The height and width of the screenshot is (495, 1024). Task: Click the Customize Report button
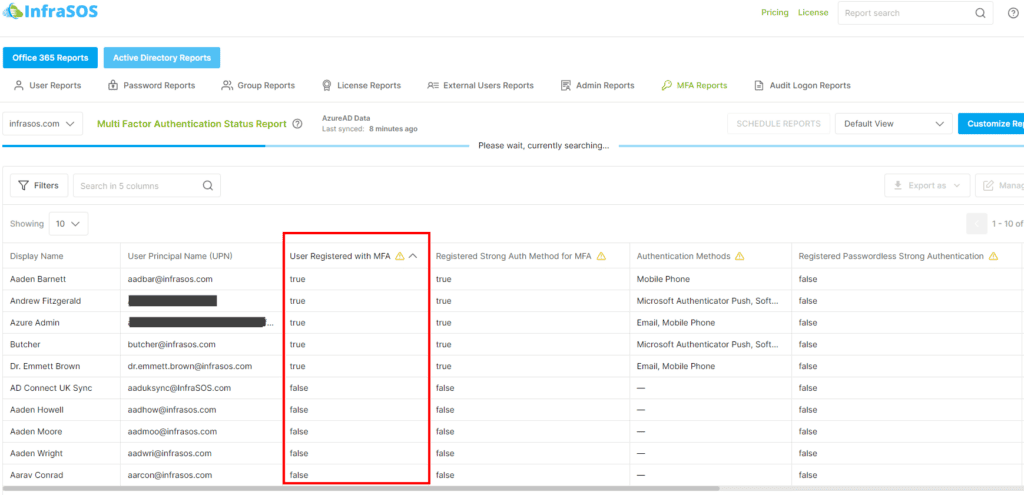tap(991, 123)
